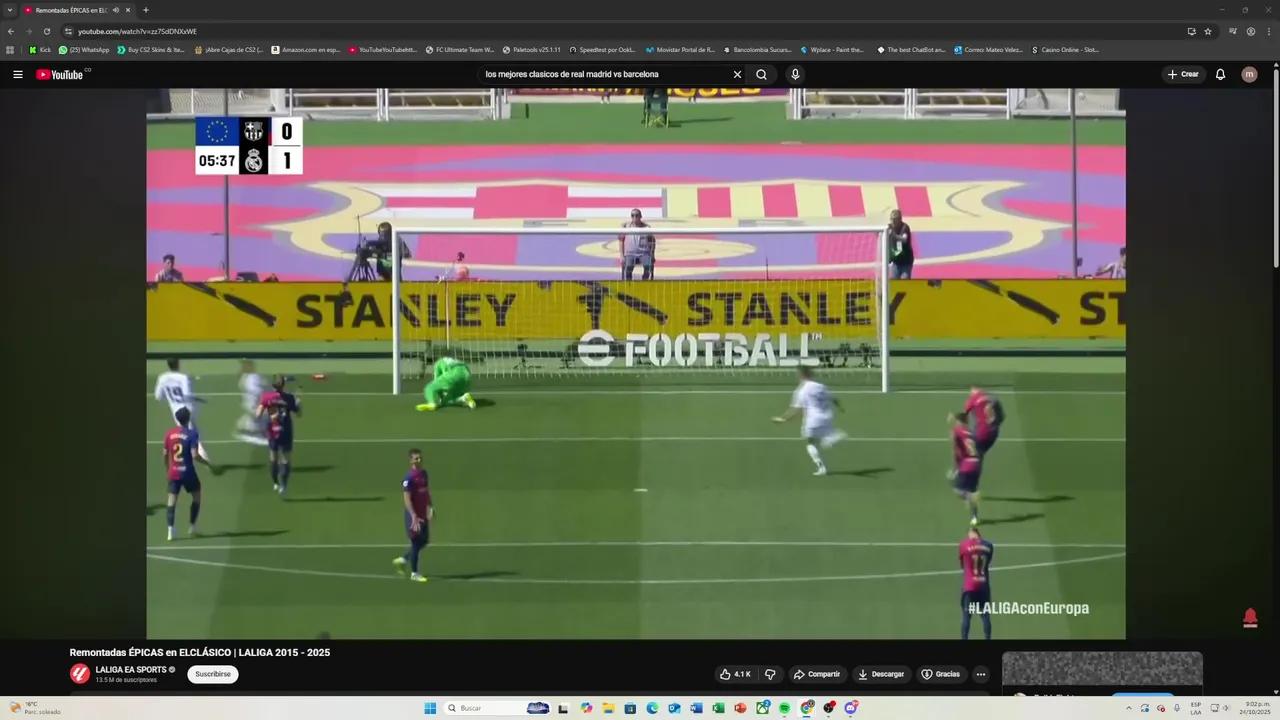
Task: Open the WhatsApp bookmark
Action: pos(84,49)
